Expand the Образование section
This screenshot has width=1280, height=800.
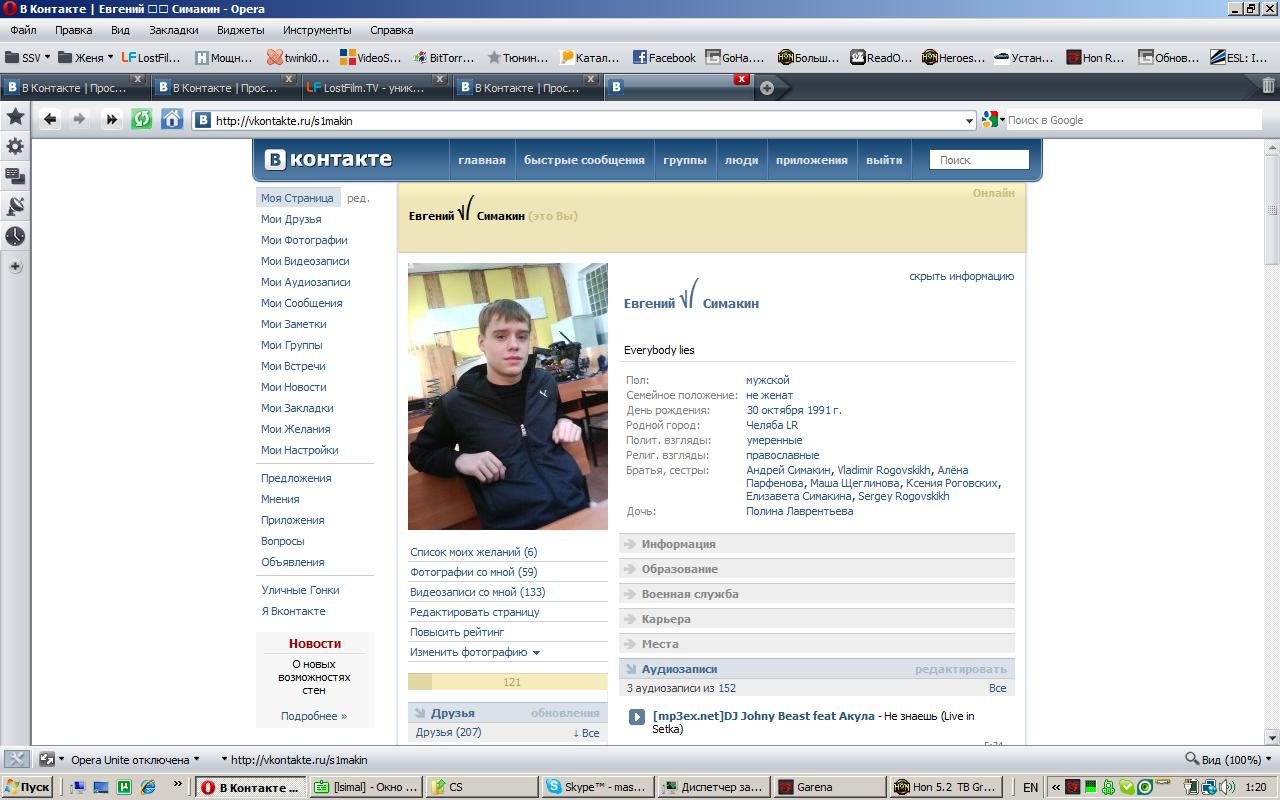[817, 569]
